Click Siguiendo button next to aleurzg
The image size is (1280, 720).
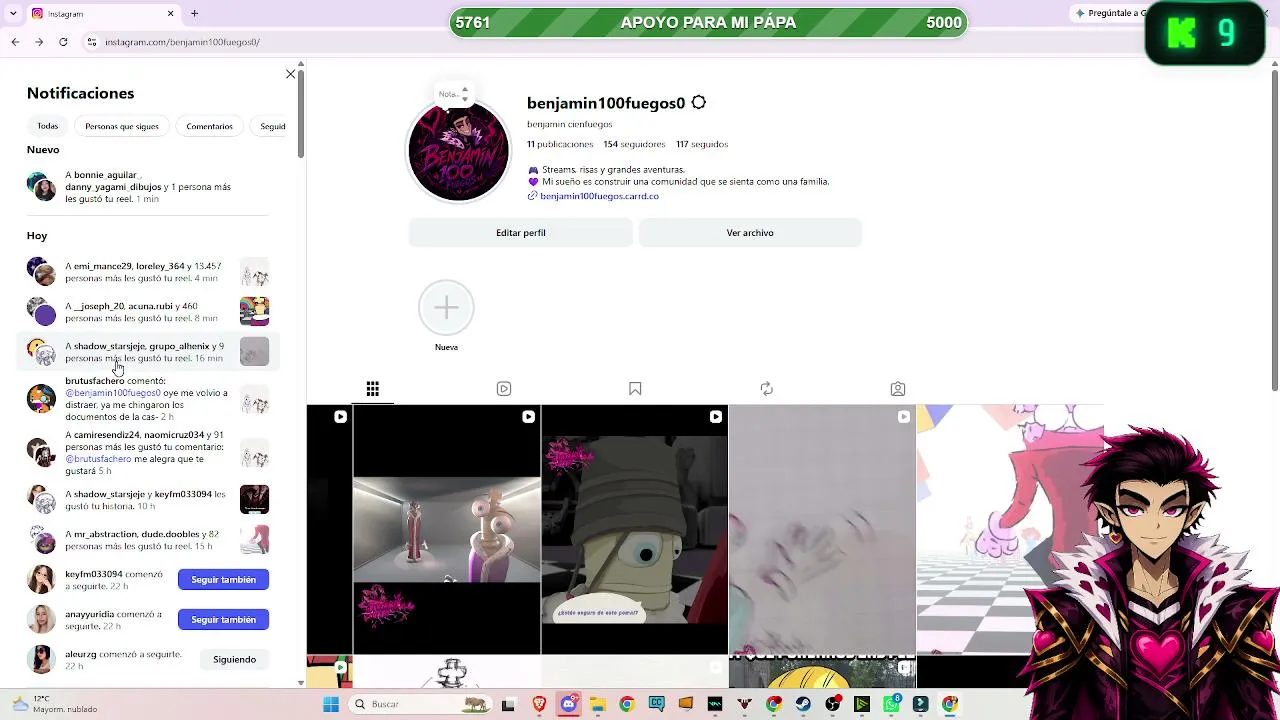(234, 660)
